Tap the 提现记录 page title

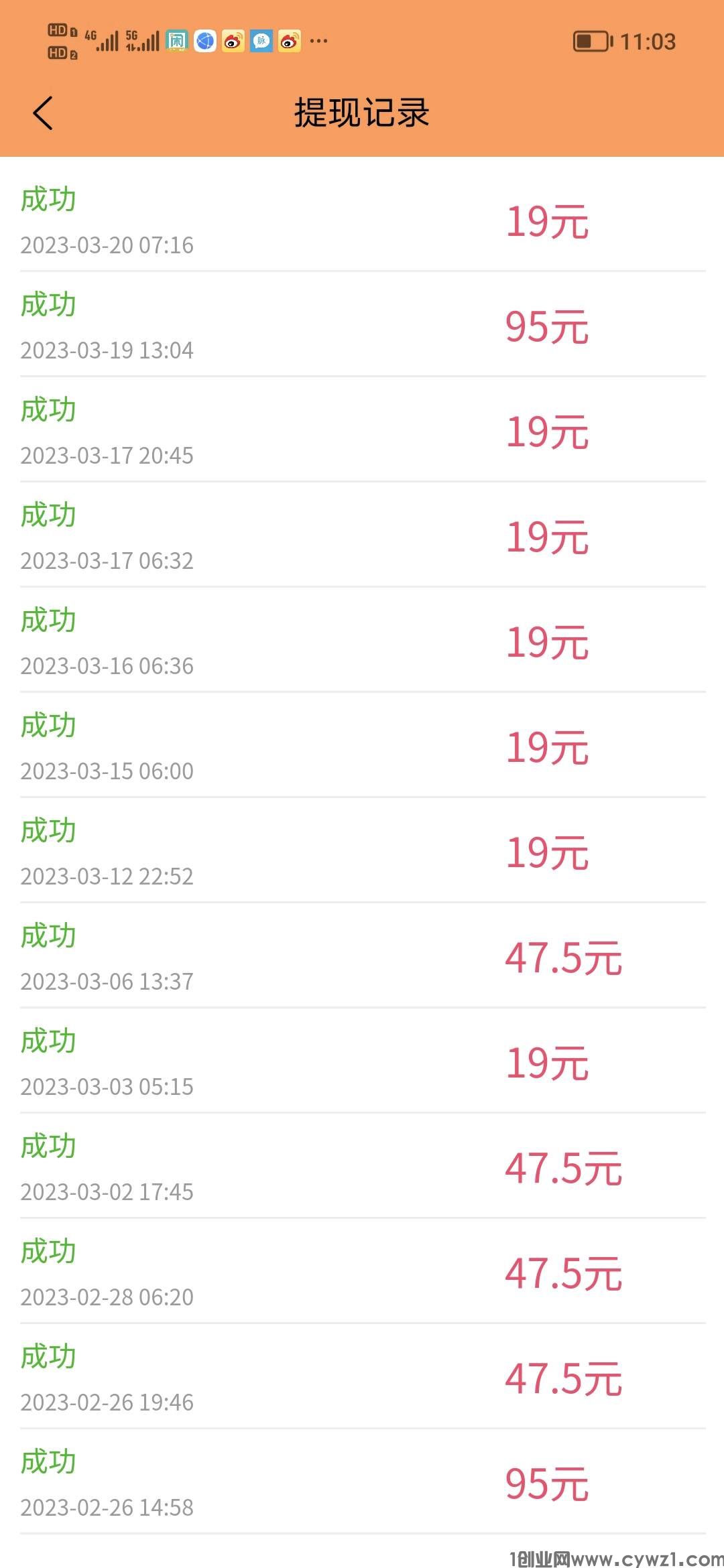coord(362,113)
